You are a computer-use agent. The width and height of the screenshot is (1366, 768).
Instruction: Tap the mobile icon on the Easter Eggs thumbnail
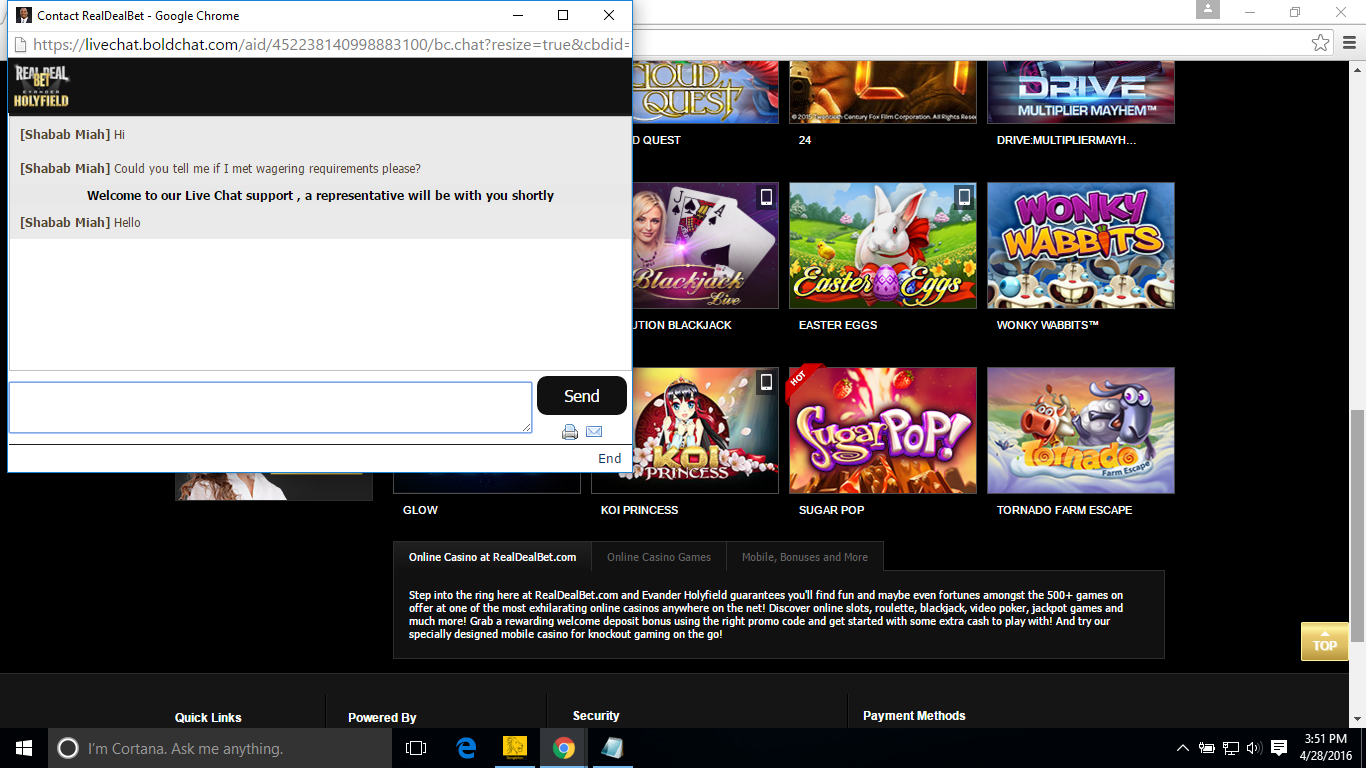pyautogui.click(x=964, y=196)
